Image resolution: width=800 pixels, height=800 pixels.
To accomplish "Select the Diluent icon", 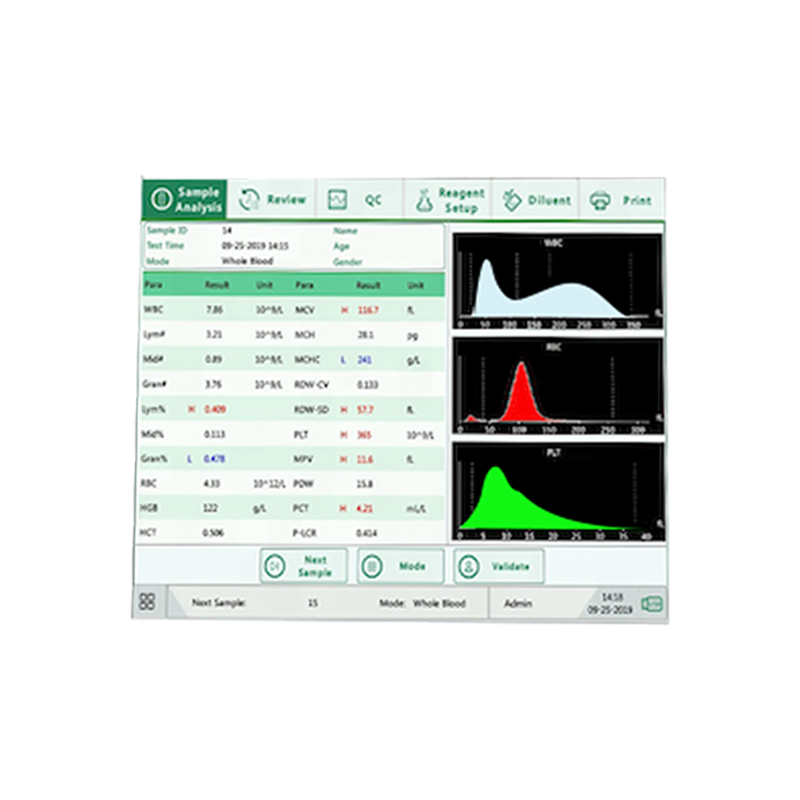I will coord(512,200).
